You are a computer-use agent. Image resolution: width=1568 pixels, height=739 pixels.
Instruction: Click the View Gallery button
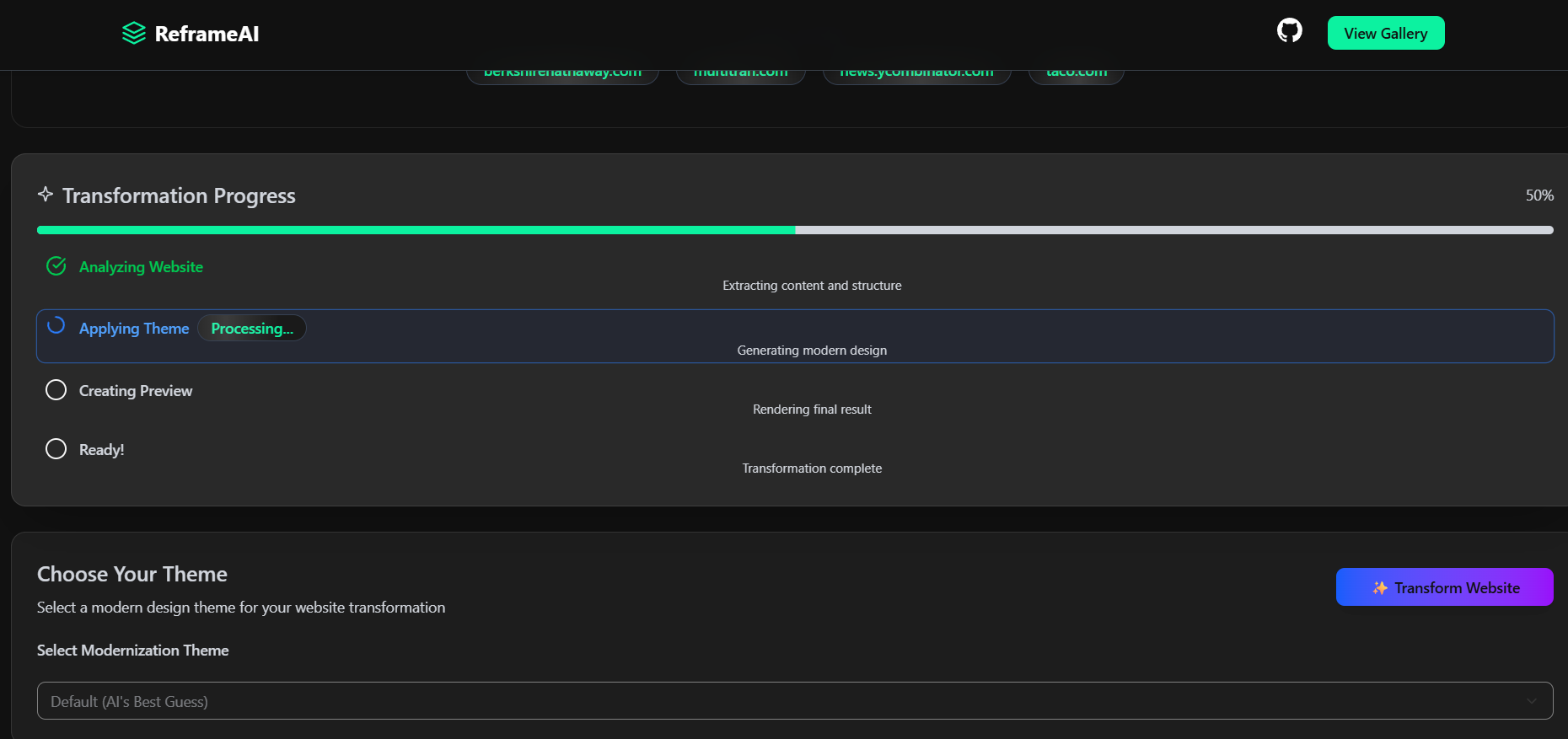click(1386, 33)
